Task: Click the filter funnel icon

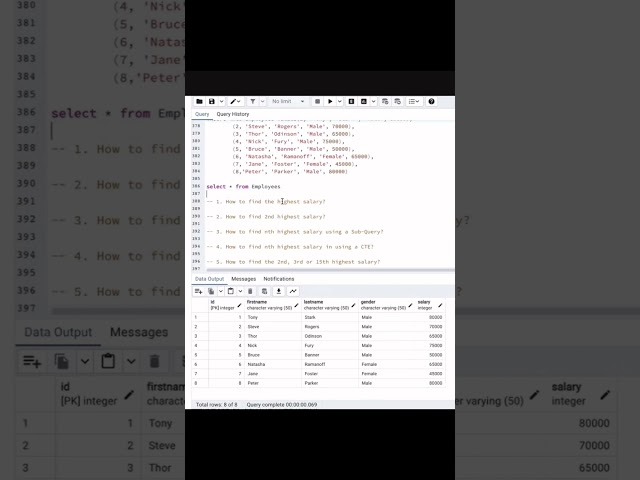Action: pyautogui.click(x=253, y=102)
